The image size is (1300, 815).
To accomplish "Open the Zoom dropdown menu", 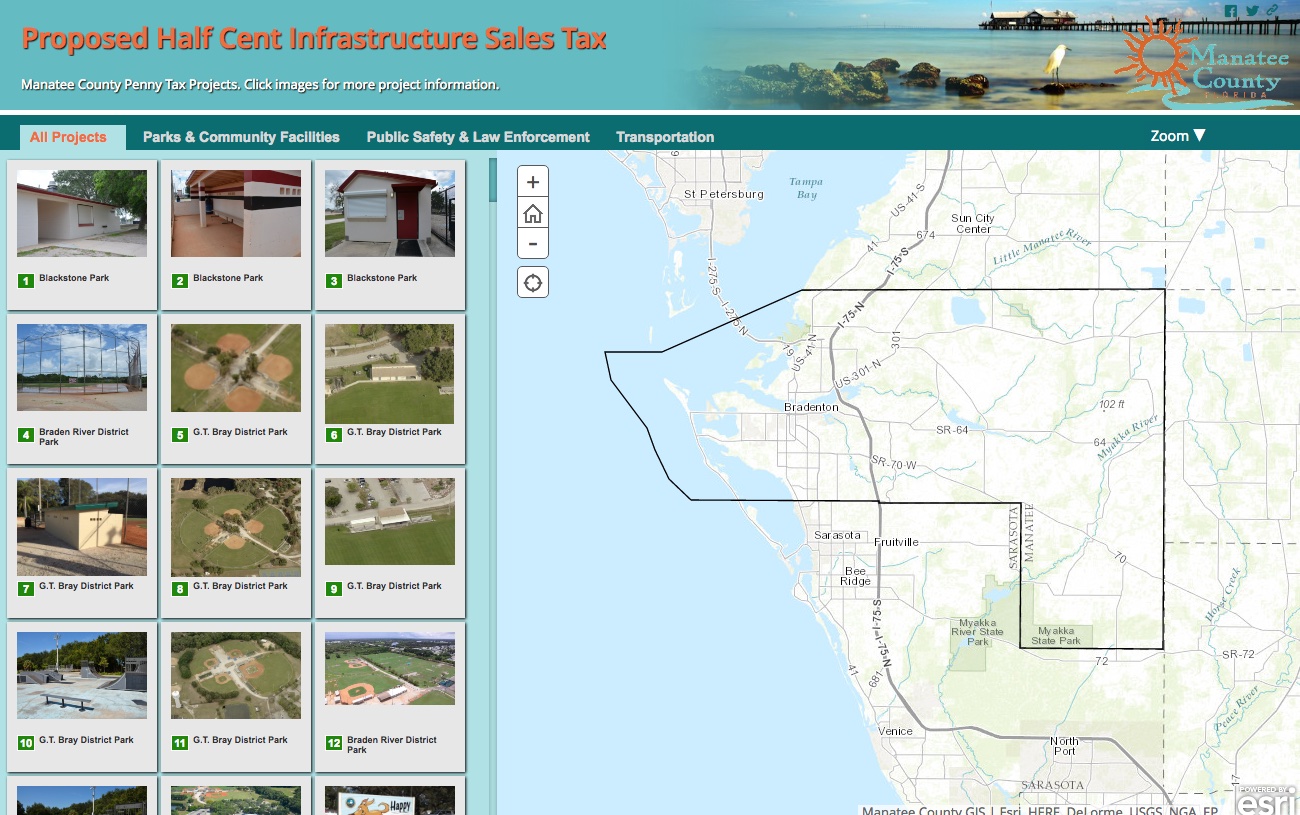I will coord(1178,136).
